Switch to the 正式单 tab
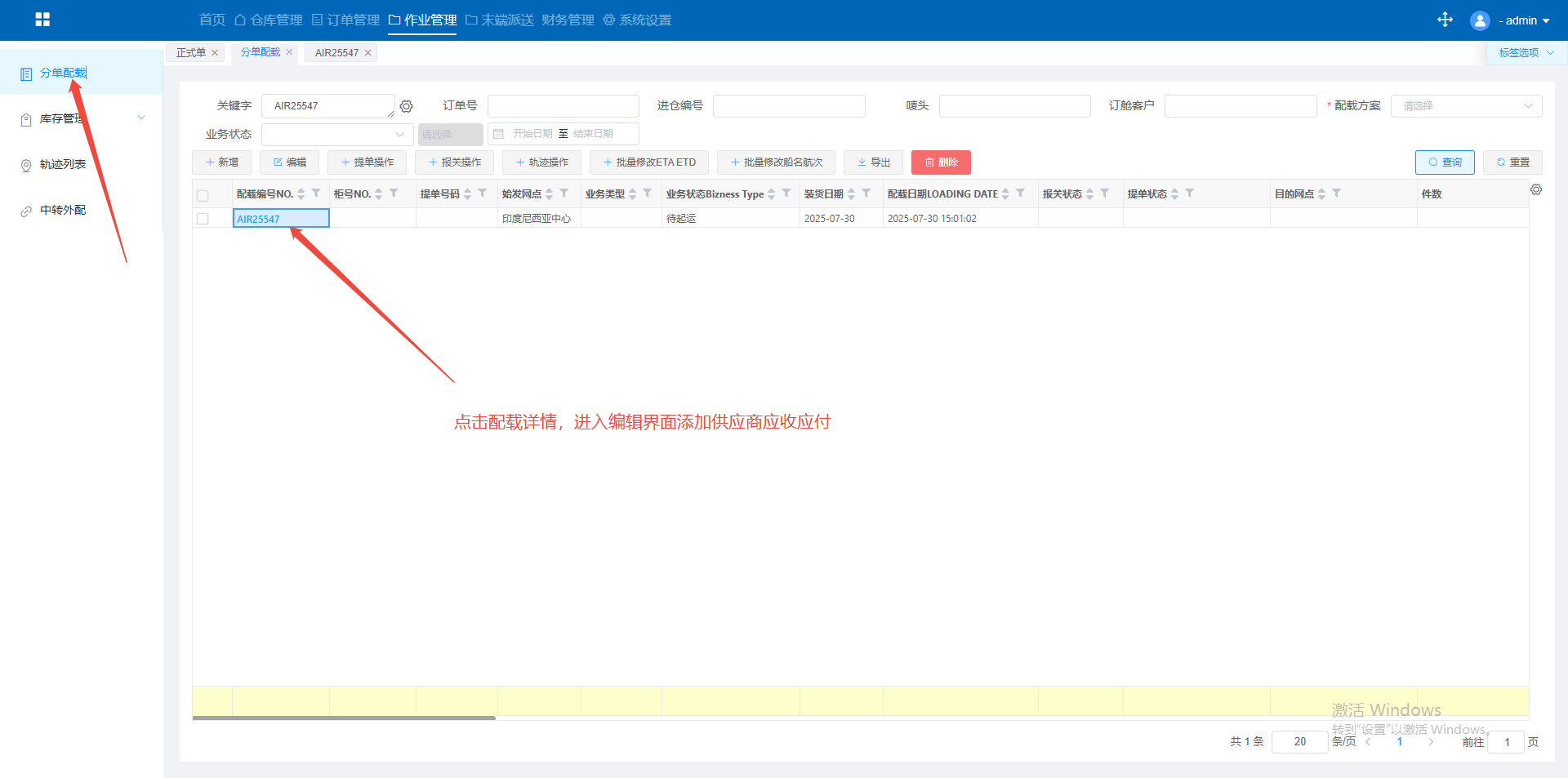Image resolution: width=1568 pixels, height=778 pixels. (x=191, y=53)
